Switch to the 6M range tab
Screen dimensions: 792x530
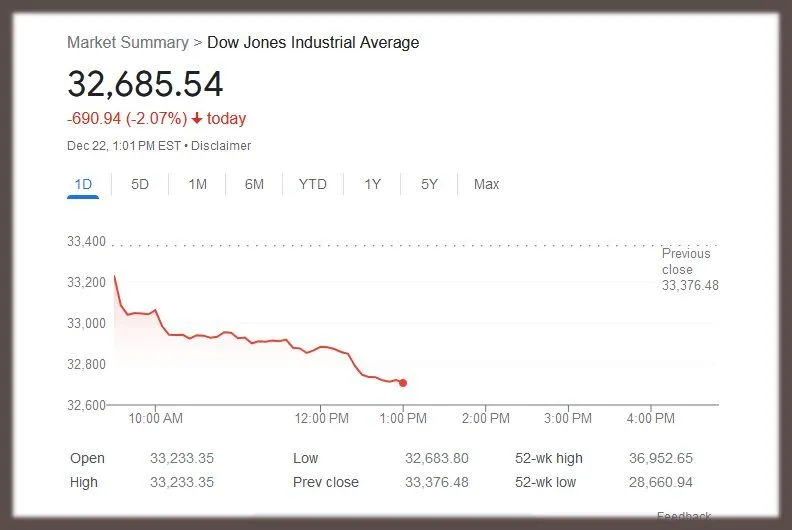coord(254,184)
